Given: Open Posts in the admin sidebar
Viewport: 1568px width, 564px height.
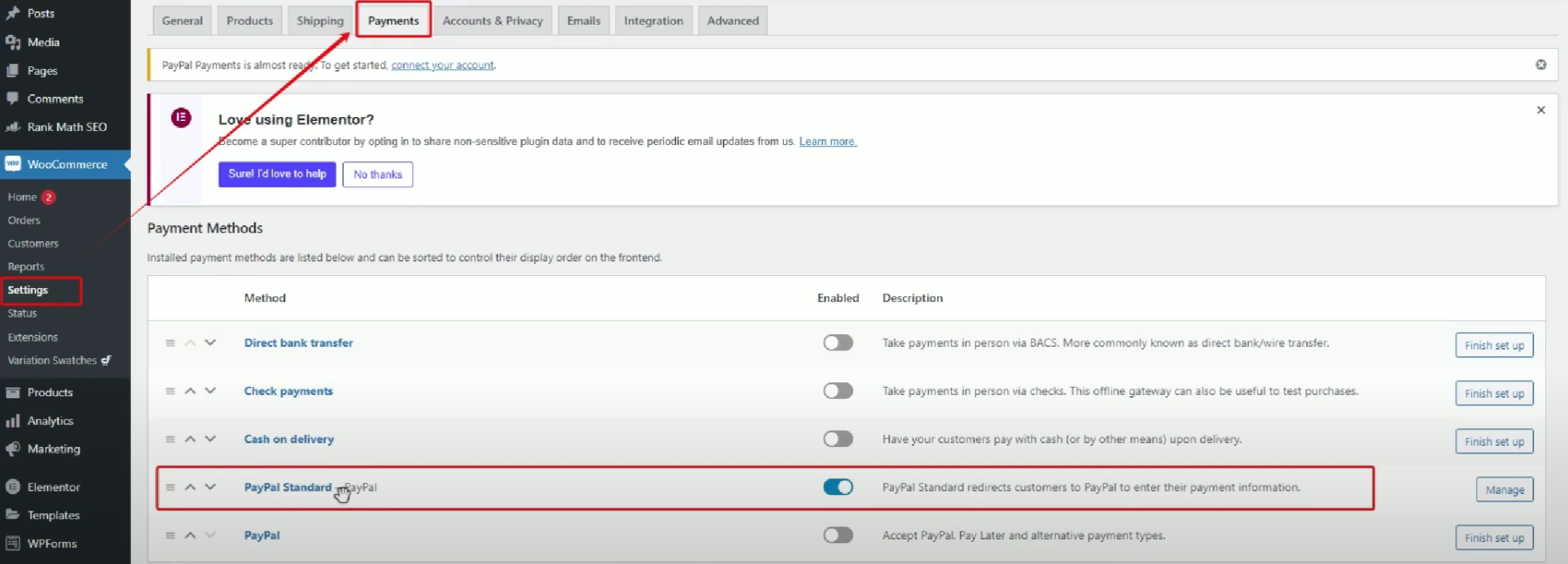Looking at the screenshot, I should coord(65,13).
